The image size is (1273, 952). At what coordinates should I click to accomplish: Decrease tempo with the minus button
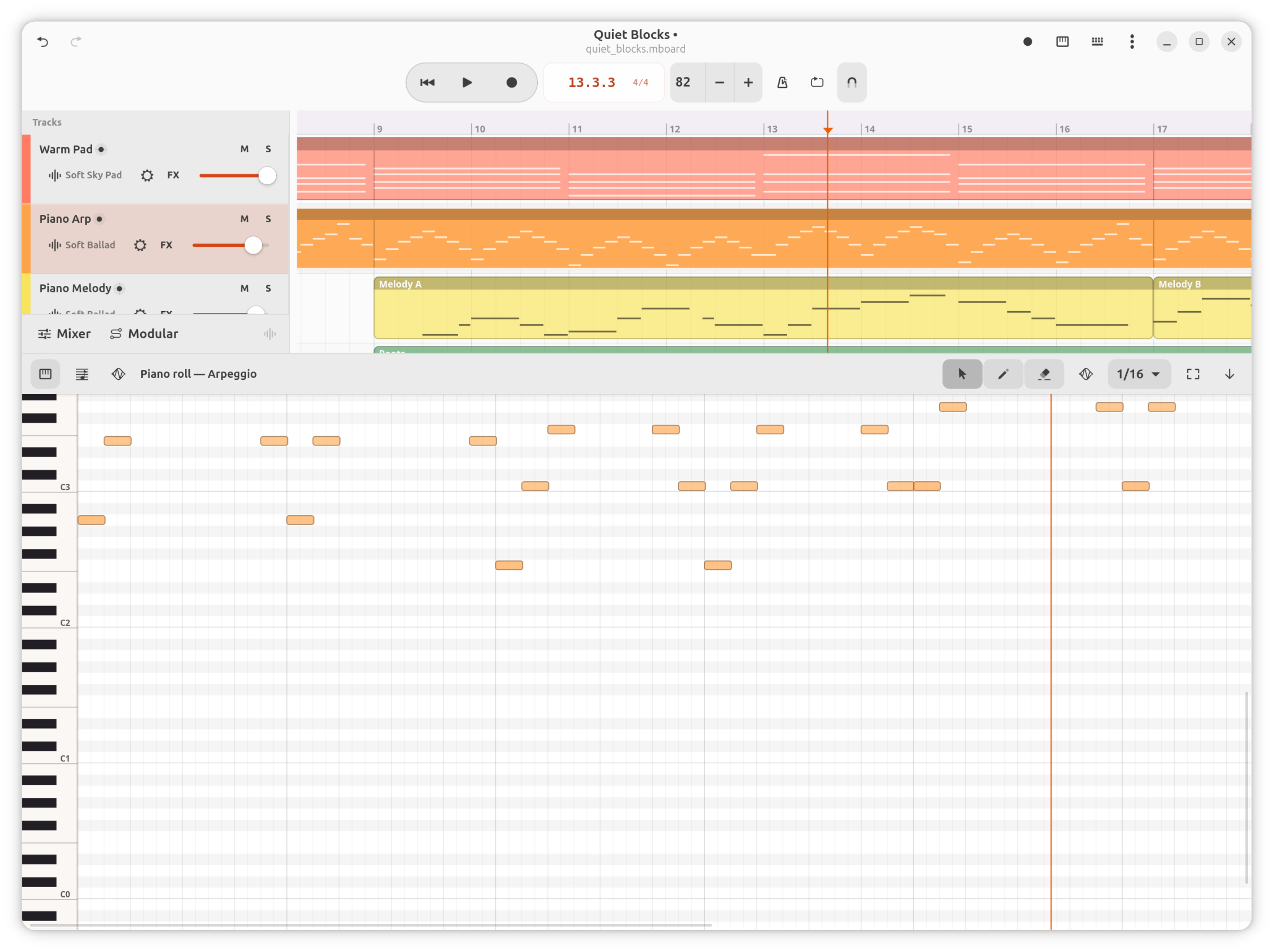point(719,82)
